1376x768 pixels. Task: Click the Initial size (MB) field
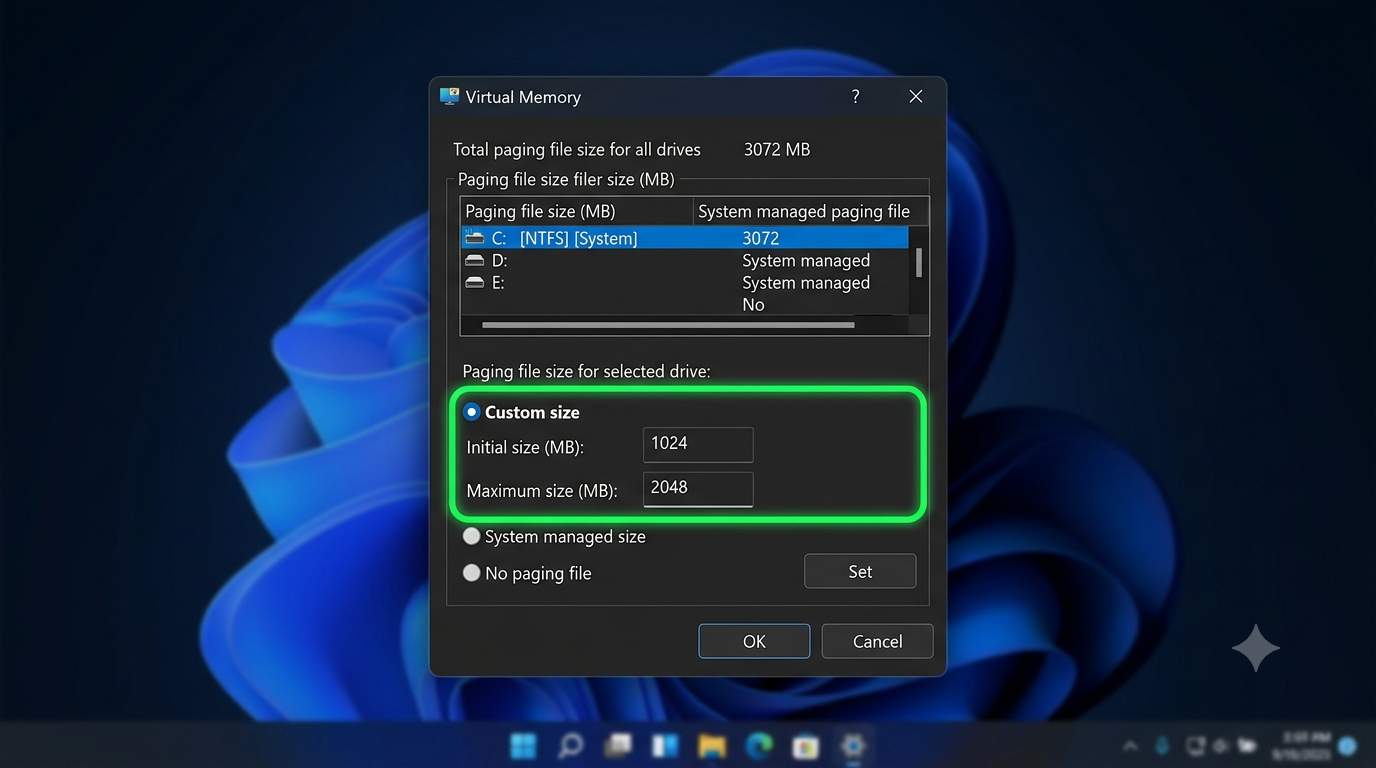[698, 444]
